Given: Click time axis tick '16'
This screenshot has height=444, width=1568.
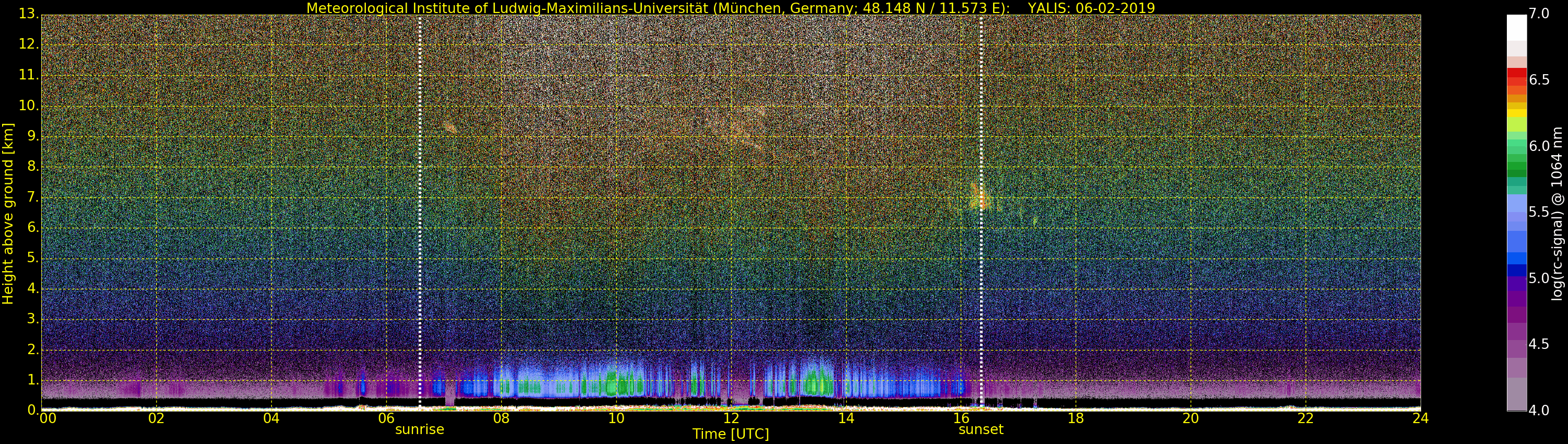Looking at the screenshot, I should 961,418.
